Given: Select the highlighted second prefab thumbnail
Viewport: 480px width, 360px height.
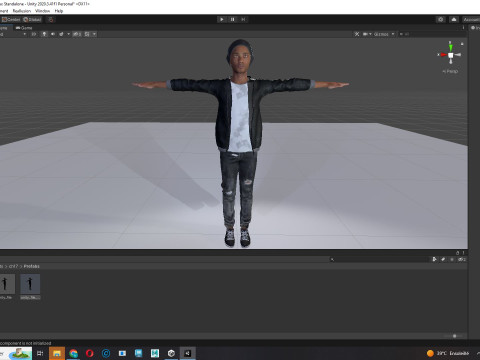Looking at the screenshot, I should click(x=30, y=284).
